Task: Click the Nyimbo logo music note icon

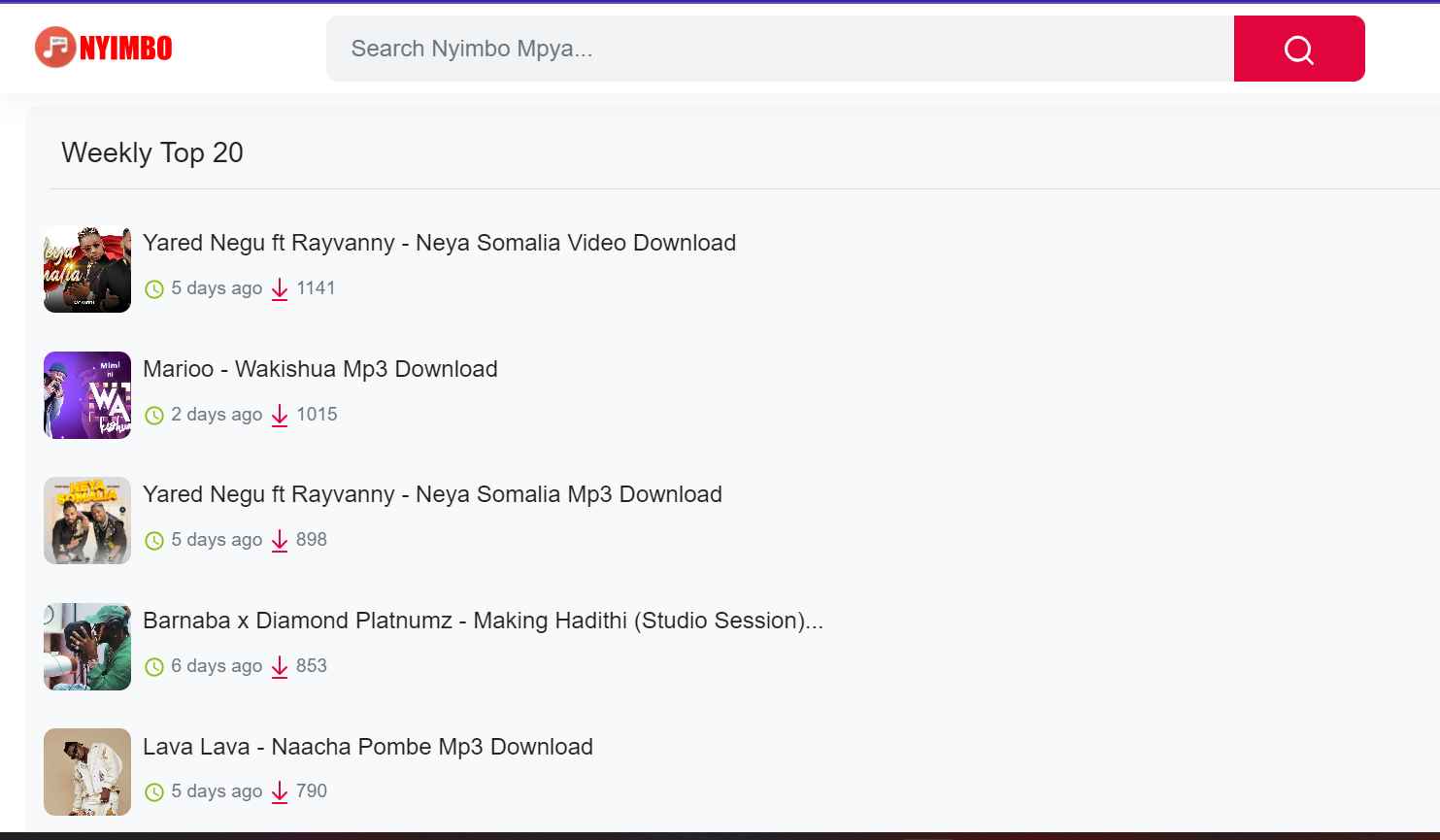Action: pyautogui.click(x=55, y=48)
